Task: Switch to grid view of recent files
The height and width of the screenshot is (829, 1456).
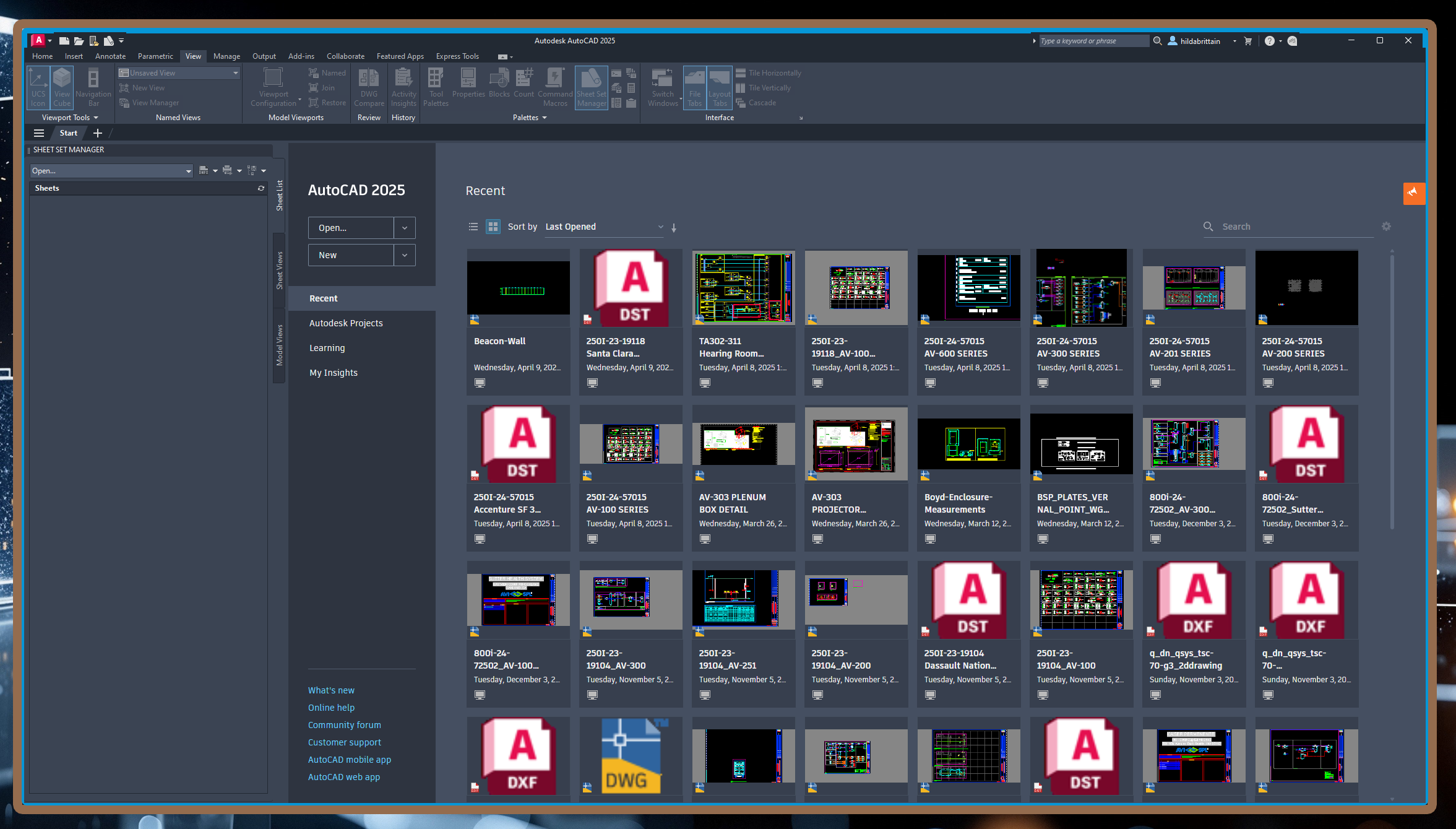Action: [x=493, y=227]
